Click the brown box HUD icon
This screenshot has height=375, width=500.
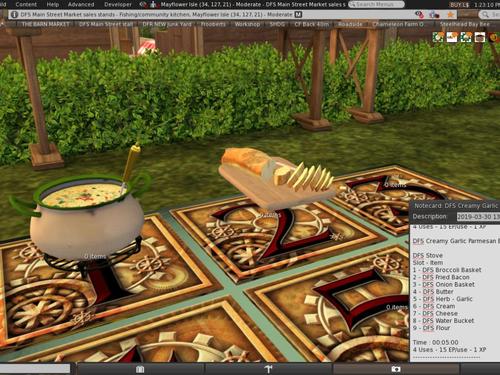[480, 37]
